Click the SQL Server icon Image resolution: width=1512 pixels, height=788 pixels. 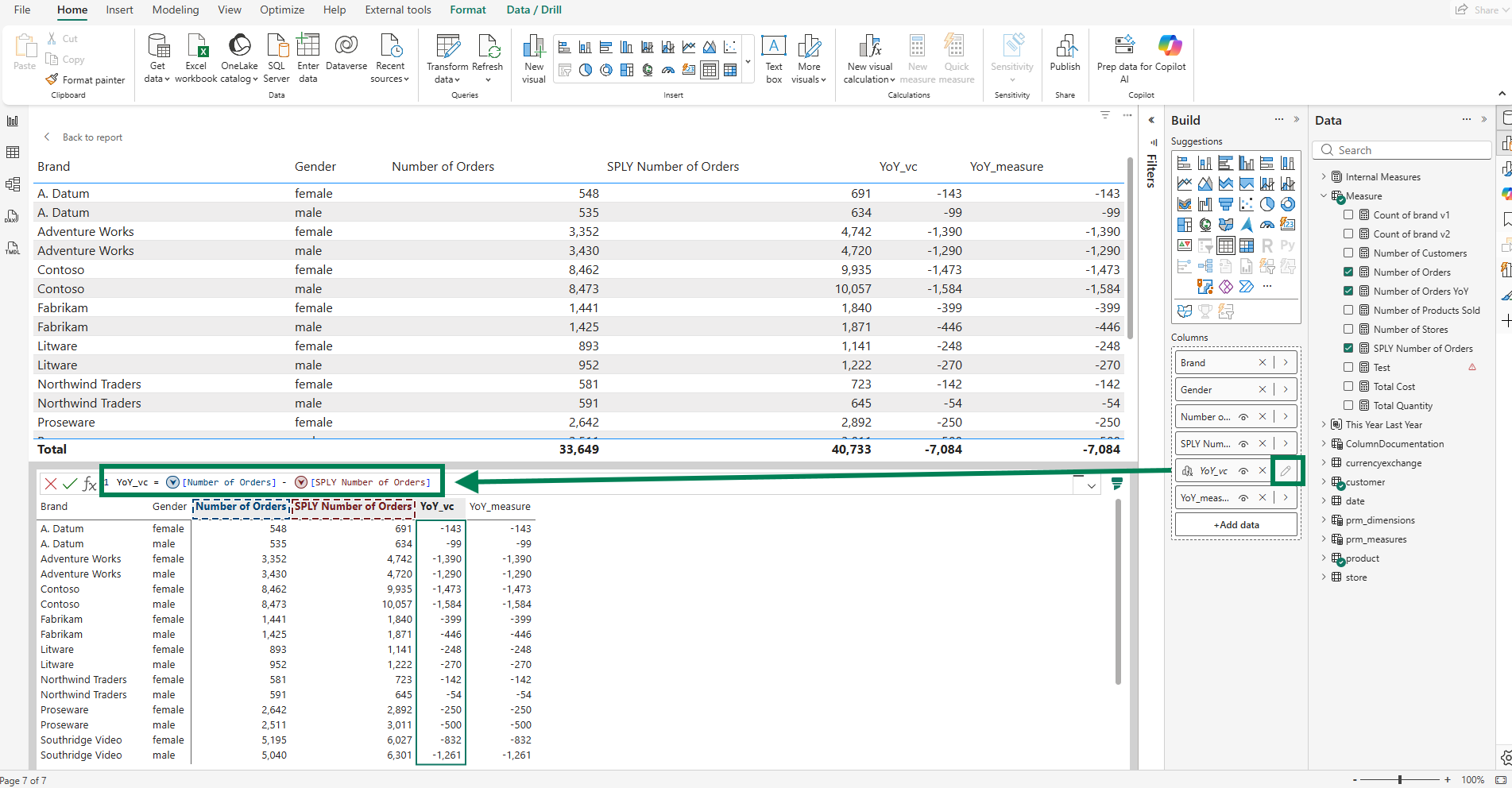pos(276,58)
